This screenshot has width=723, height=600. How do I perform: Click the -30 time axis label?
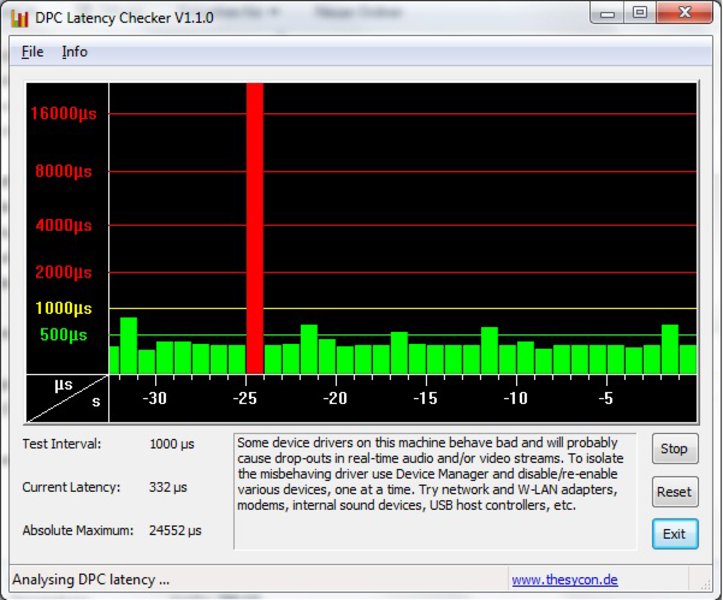[x=154, y=398]
